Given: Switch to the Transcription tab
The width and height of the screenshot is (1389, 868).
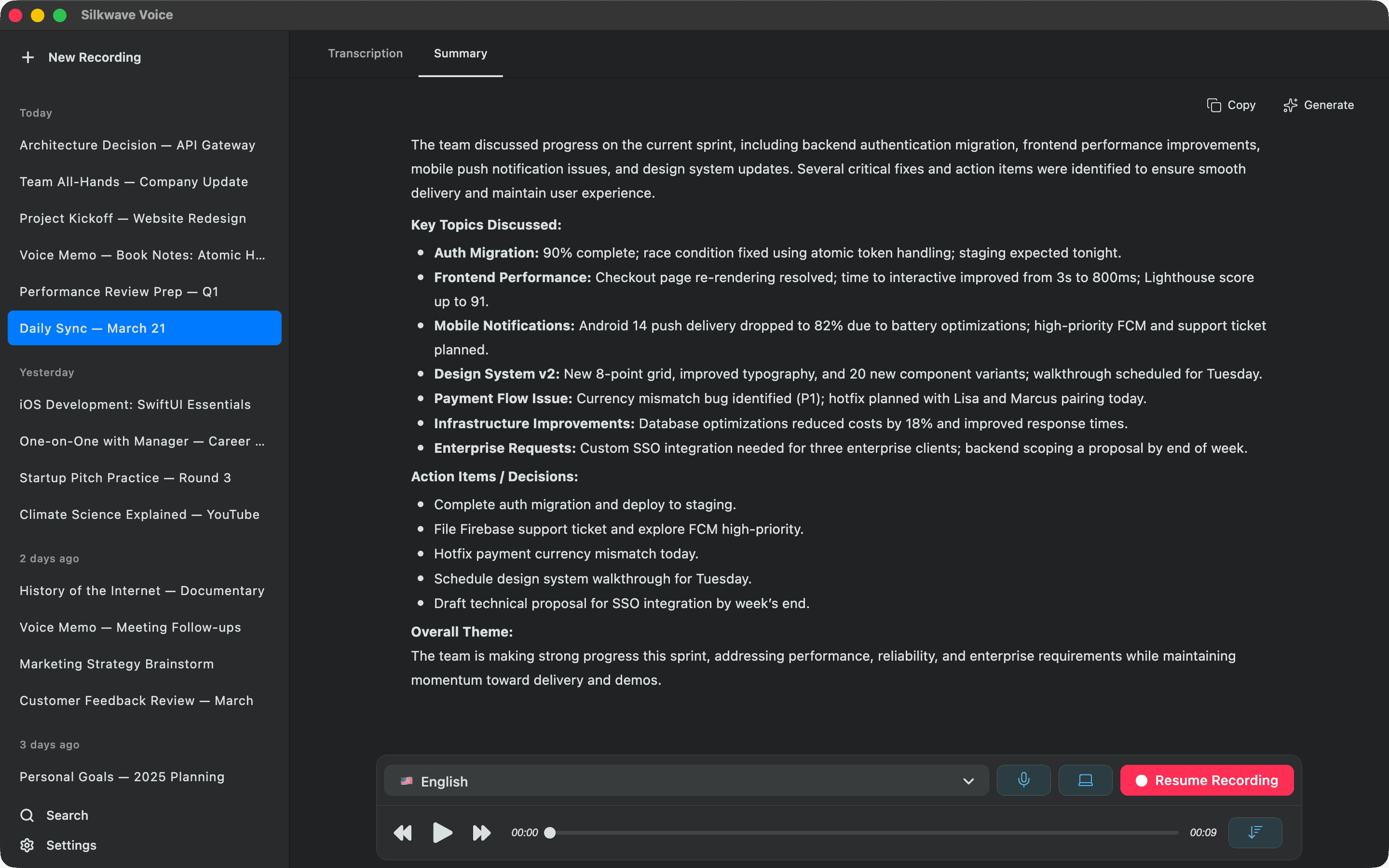Looking at the screenshot, I should tap(365, 54).
